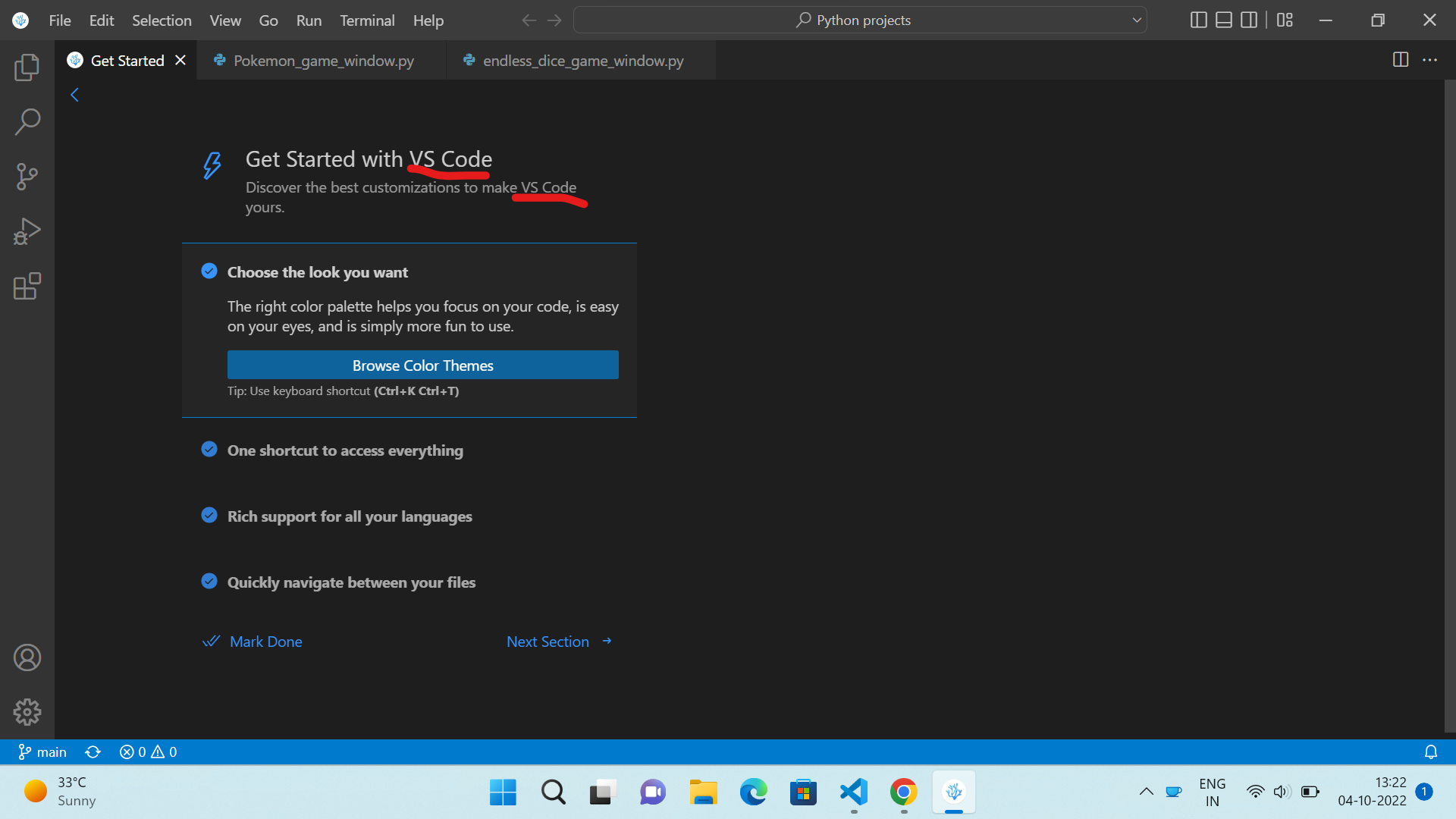Open the Run menu
The image size is (1456, 819).
(x=309, y=20)
